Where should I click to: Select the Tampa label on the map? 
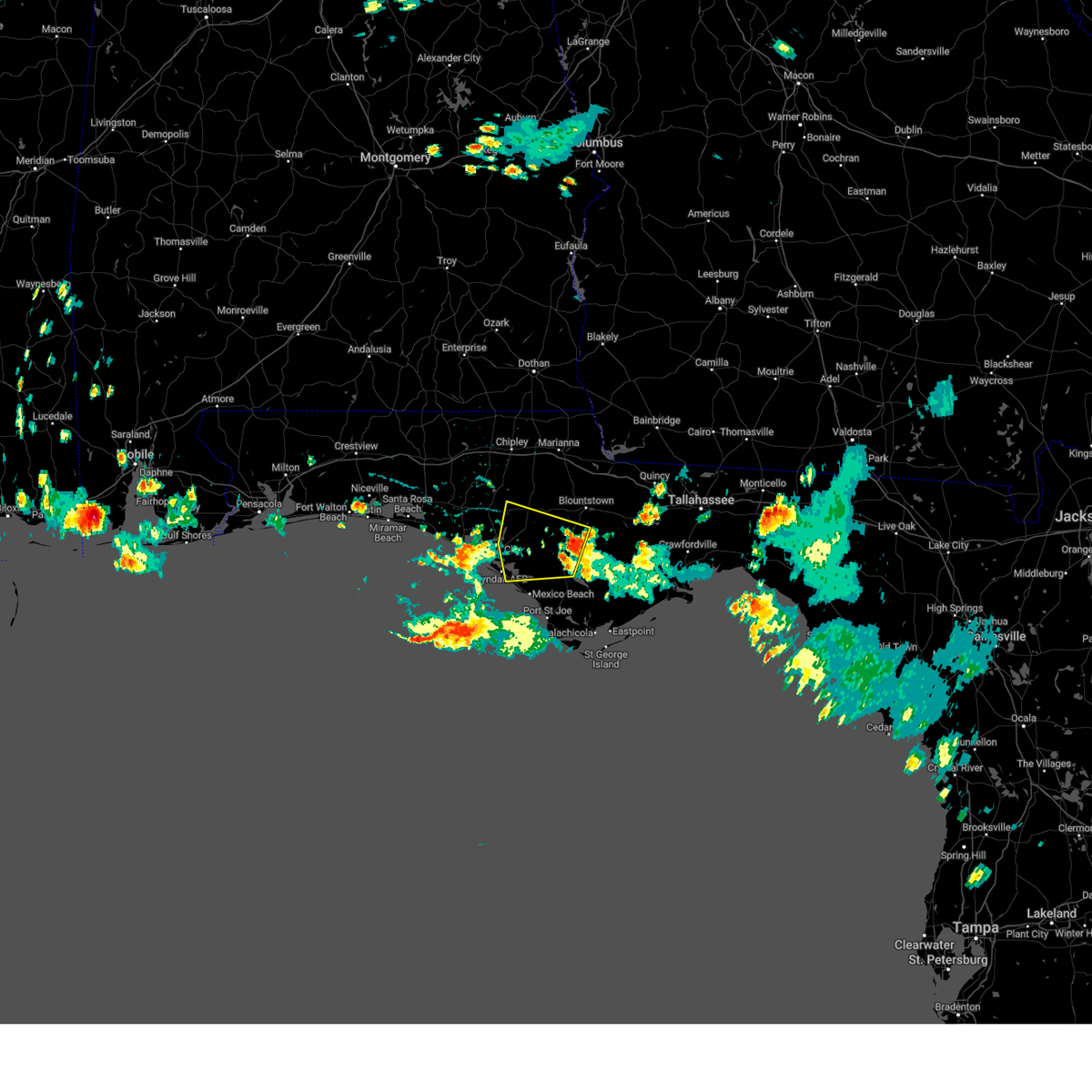click(x=976, y=927)
